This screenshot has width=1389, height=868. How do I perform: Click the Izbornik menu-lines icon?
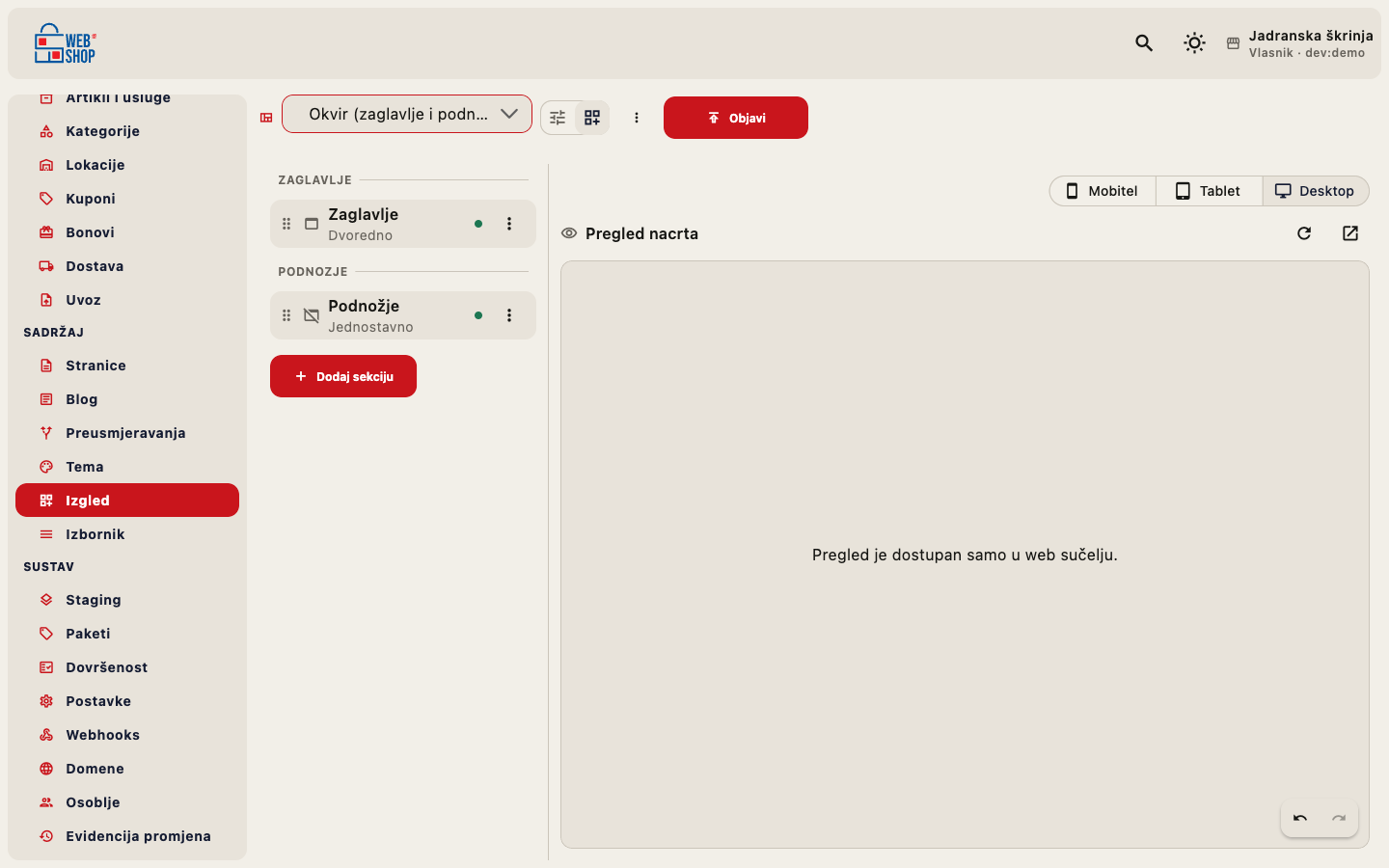coord(46,534)
